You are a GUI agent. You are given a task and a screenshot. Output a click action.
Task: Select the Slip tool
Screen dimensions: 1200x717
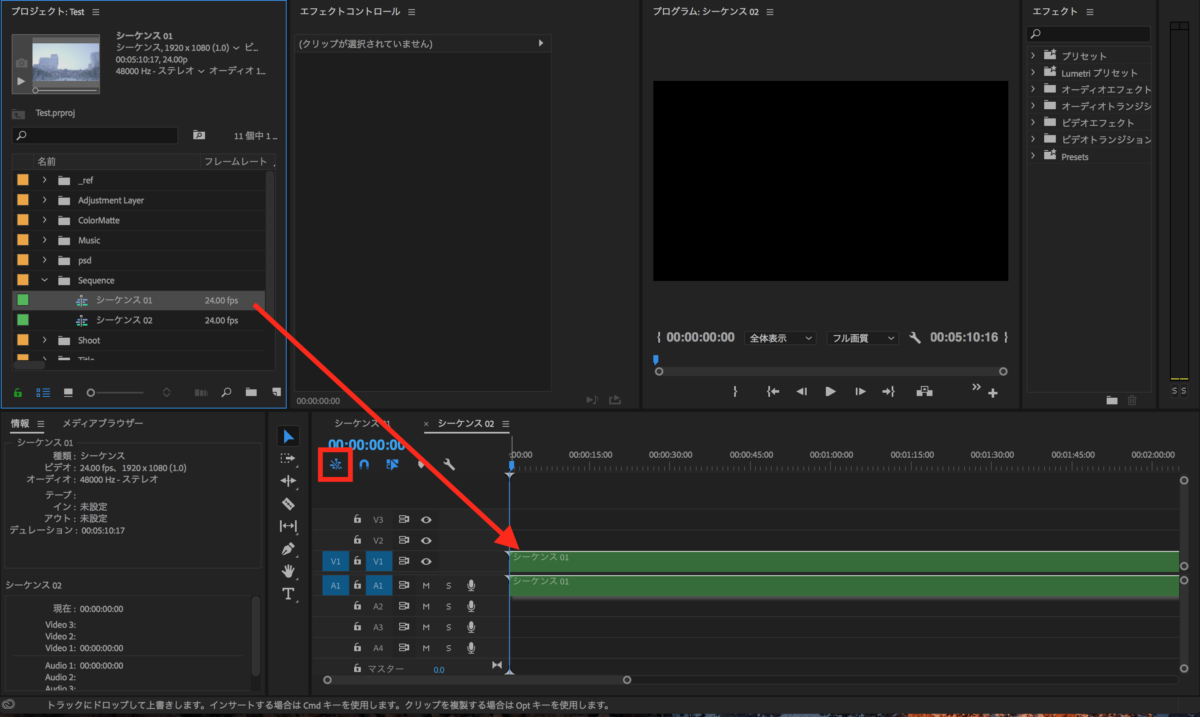(289, 526)
